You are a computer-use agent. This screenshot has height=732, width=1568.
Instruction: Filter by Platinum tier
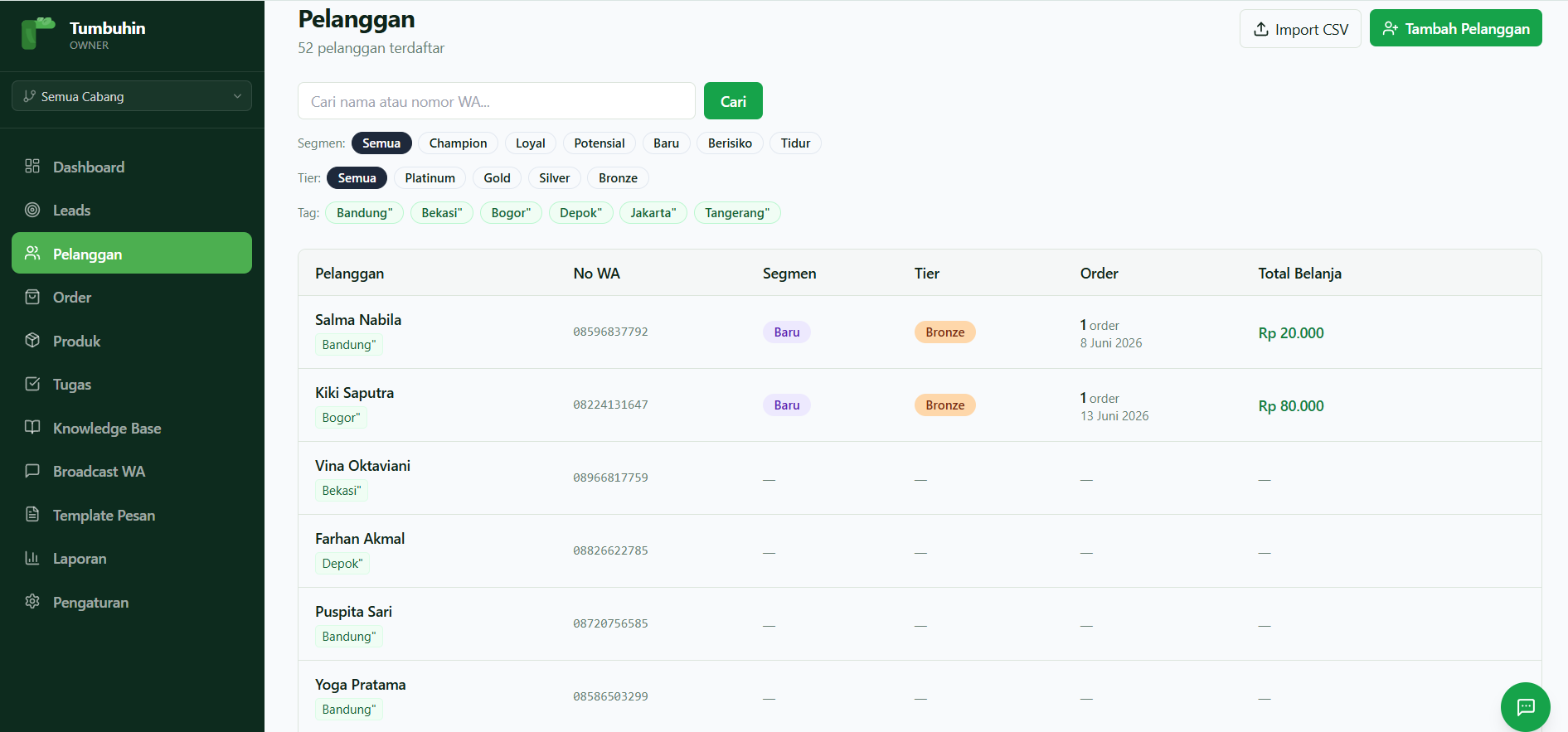point(430,178)
